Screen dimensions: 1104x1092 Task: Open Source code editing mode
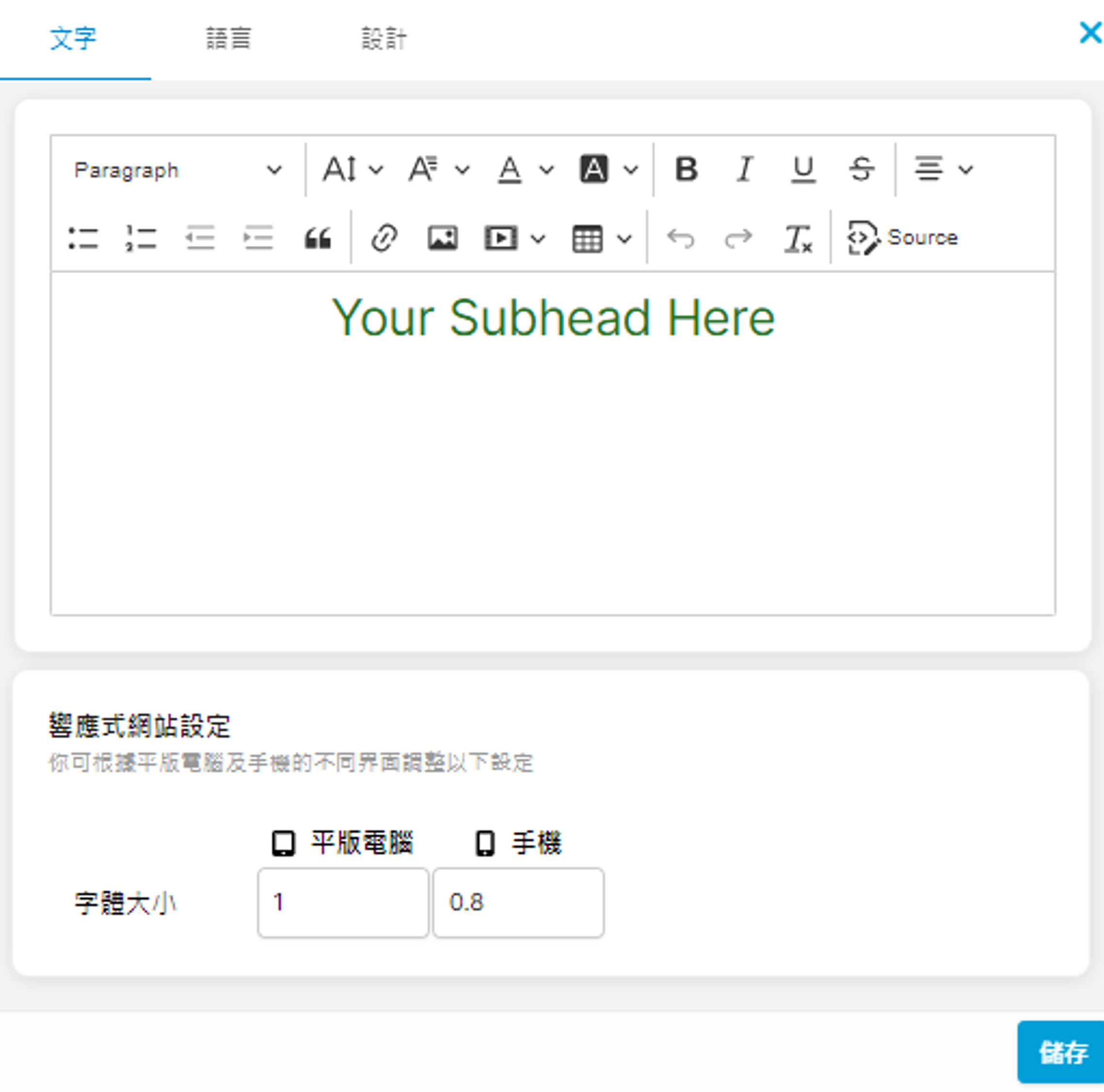[x=903, y=237]
